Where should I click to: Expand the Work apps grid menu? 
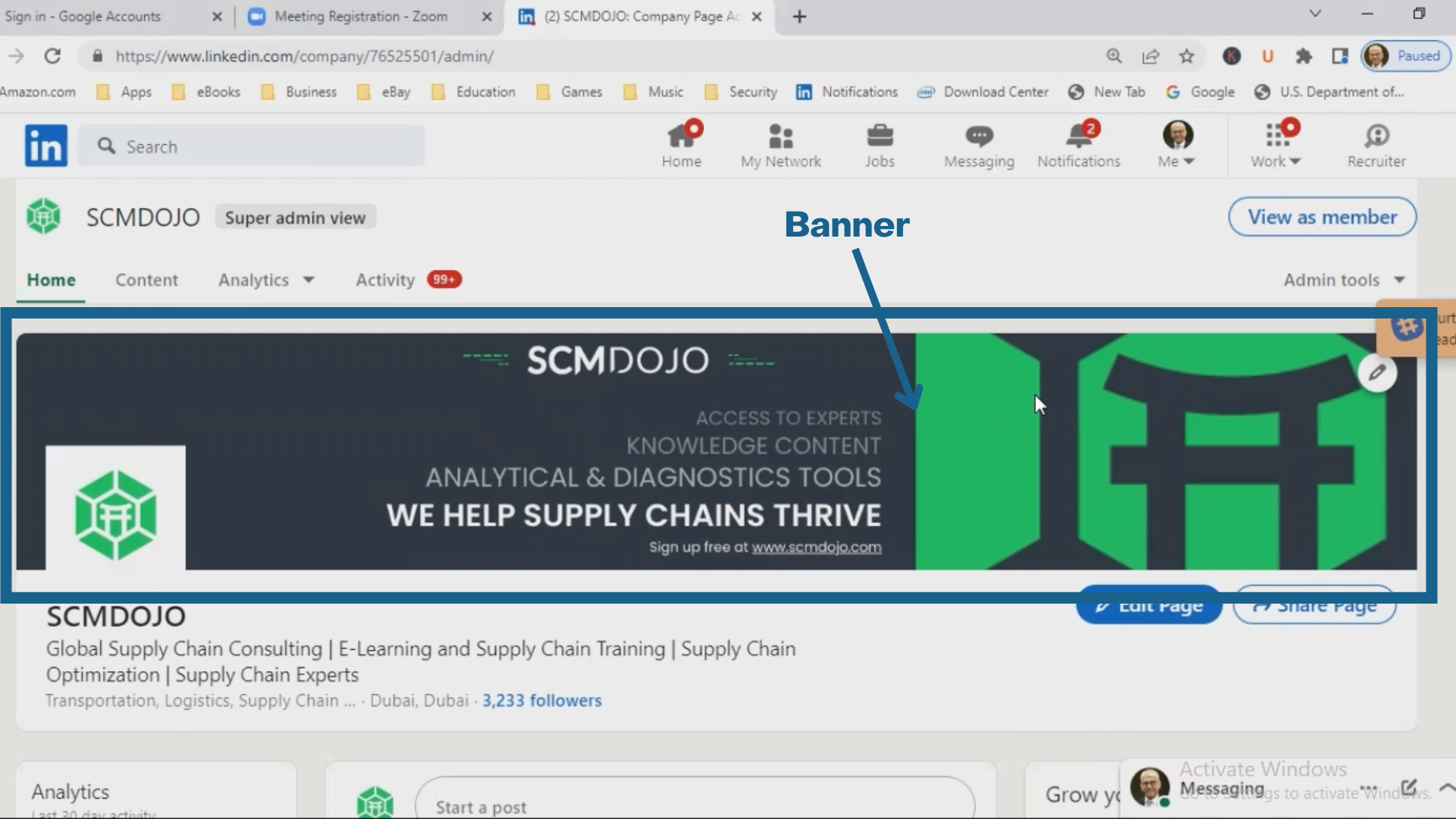click(x=1276, y=146)
